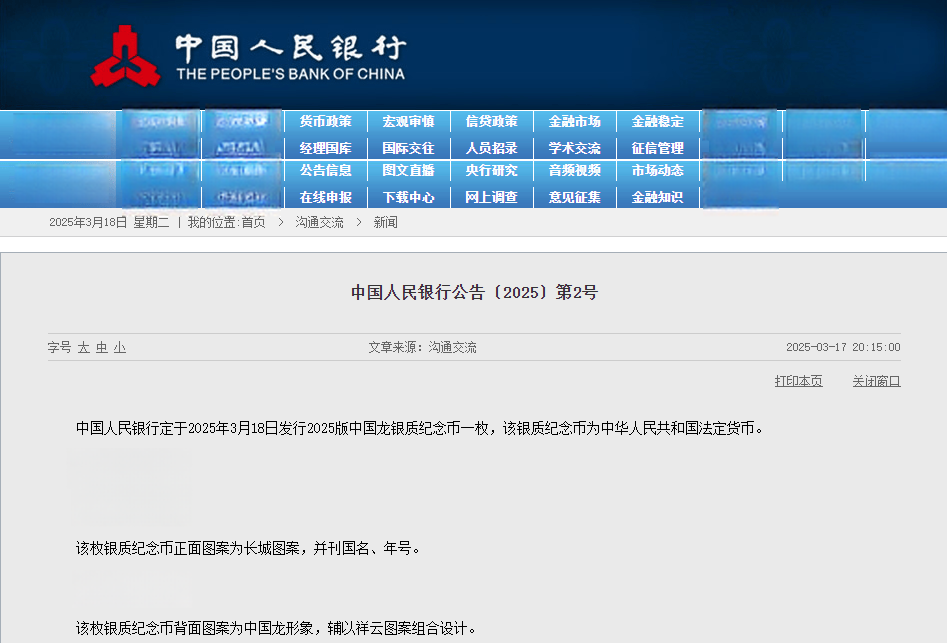
Task: Go to 学术交流 section
Action: 574,148
